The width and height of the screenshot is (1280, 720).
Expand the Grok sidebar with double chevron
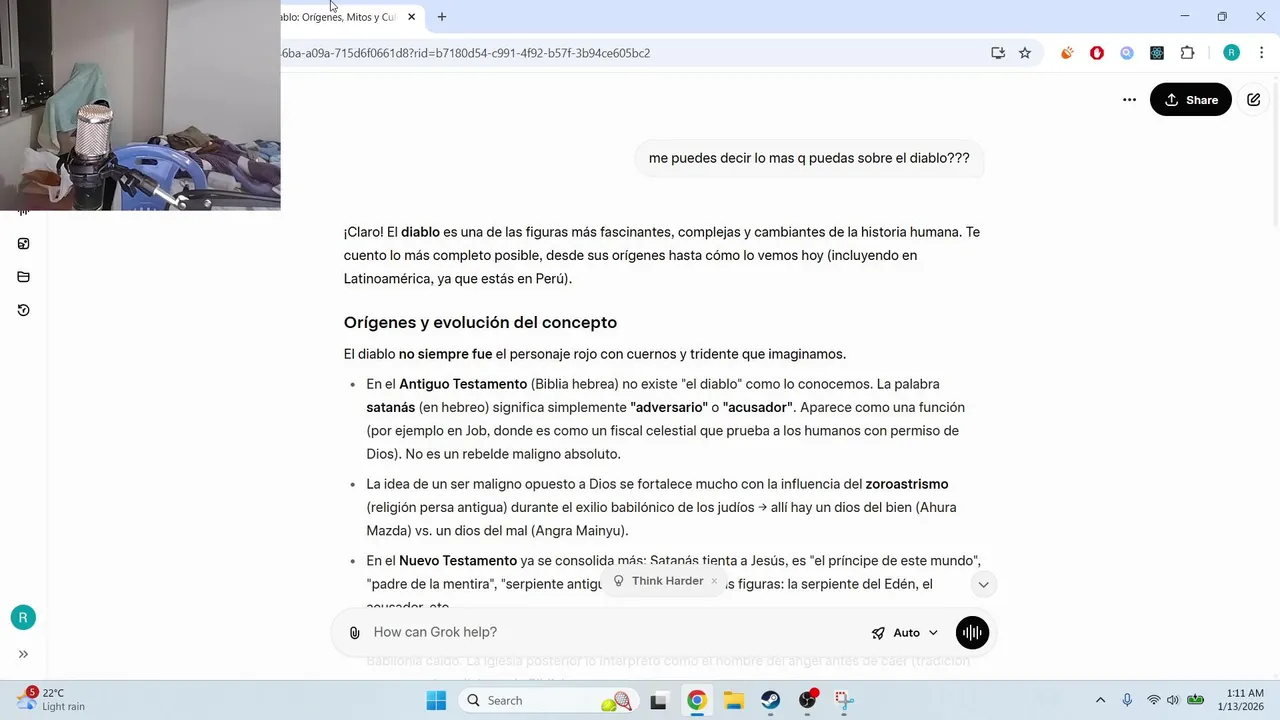pos(23,654)
